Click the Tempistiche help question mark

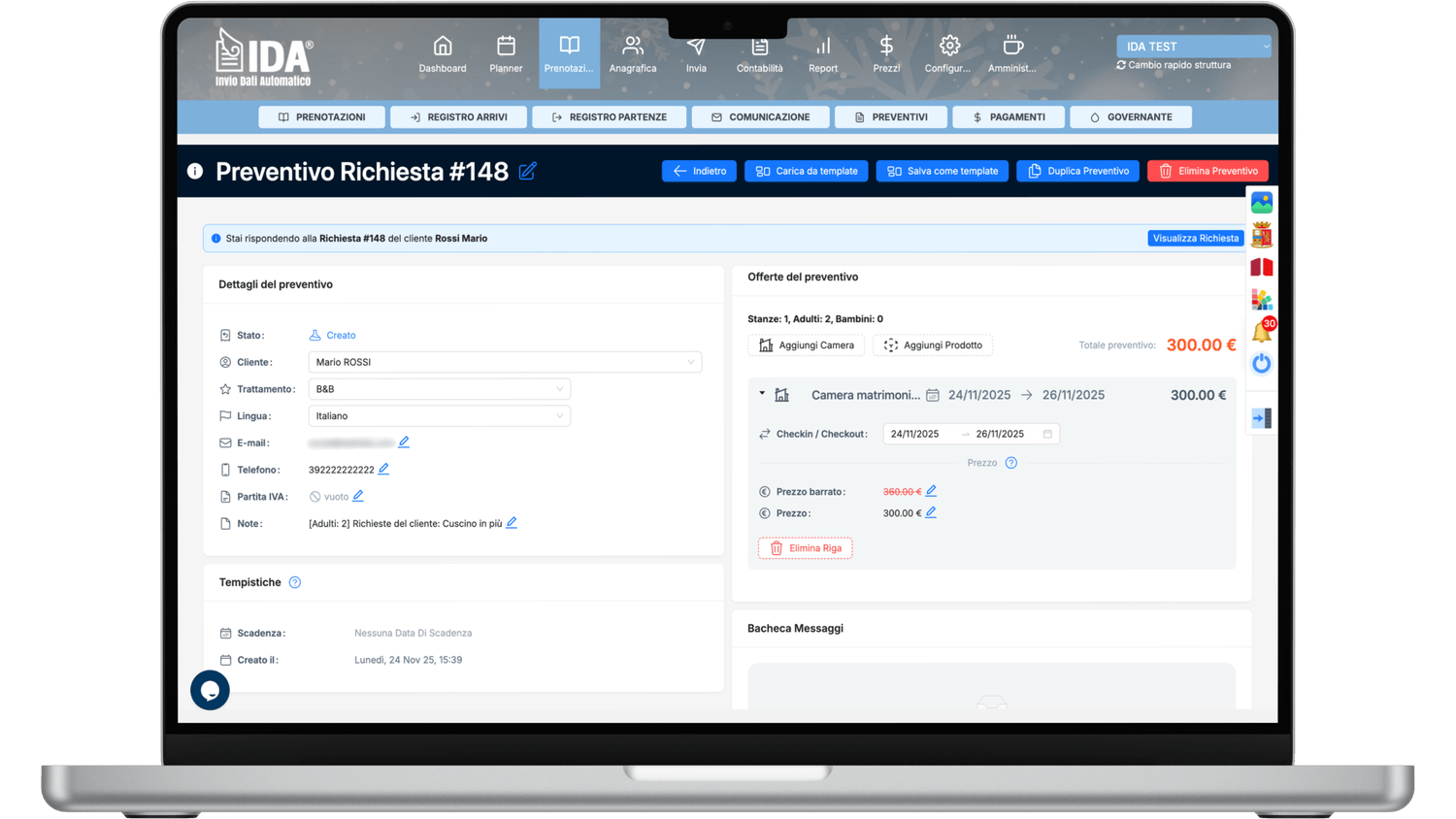pos(295,582)
